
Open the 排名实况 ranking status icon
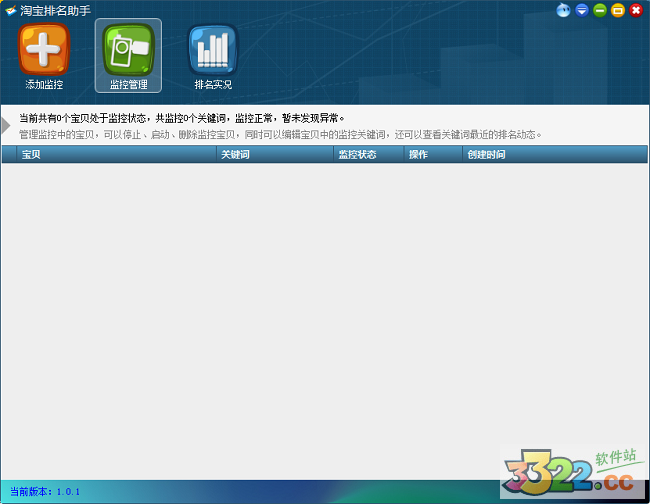click(x=213, y=55)
